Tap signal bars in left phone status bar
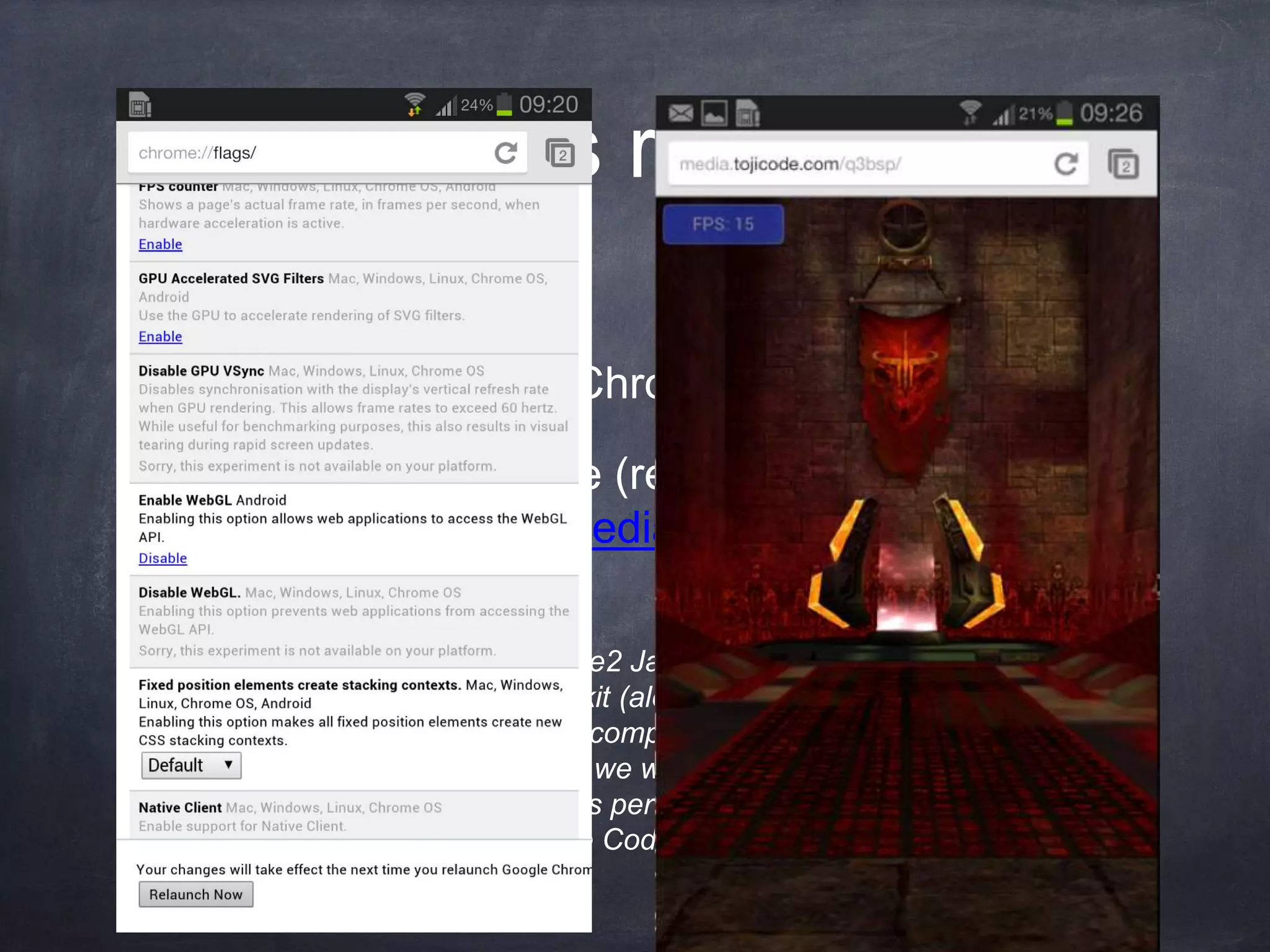Screen dimensions: 1270x952 point(446,105)
